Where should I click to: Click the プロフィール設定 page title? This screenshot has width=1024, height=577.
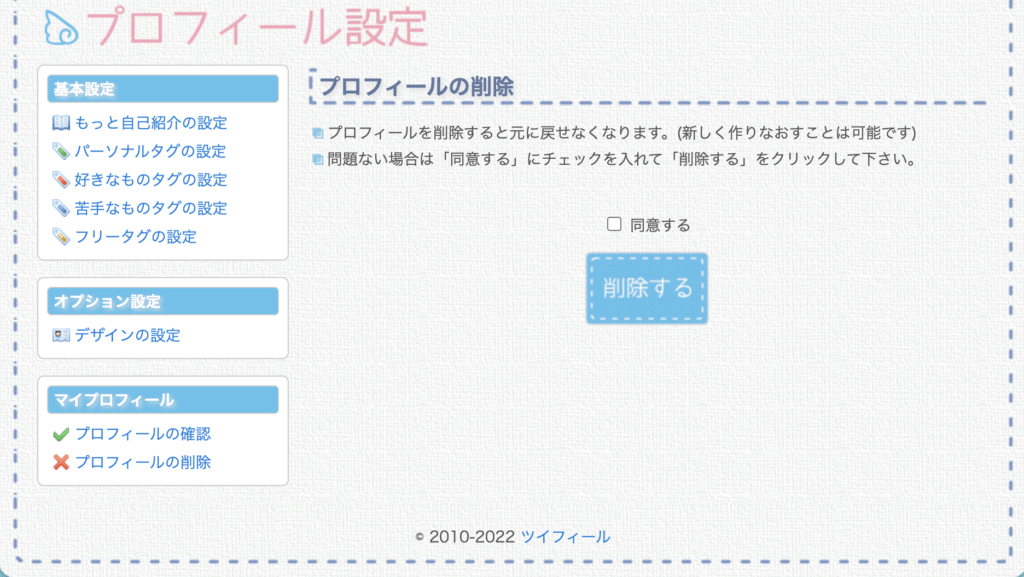click(x=257, y=27)
